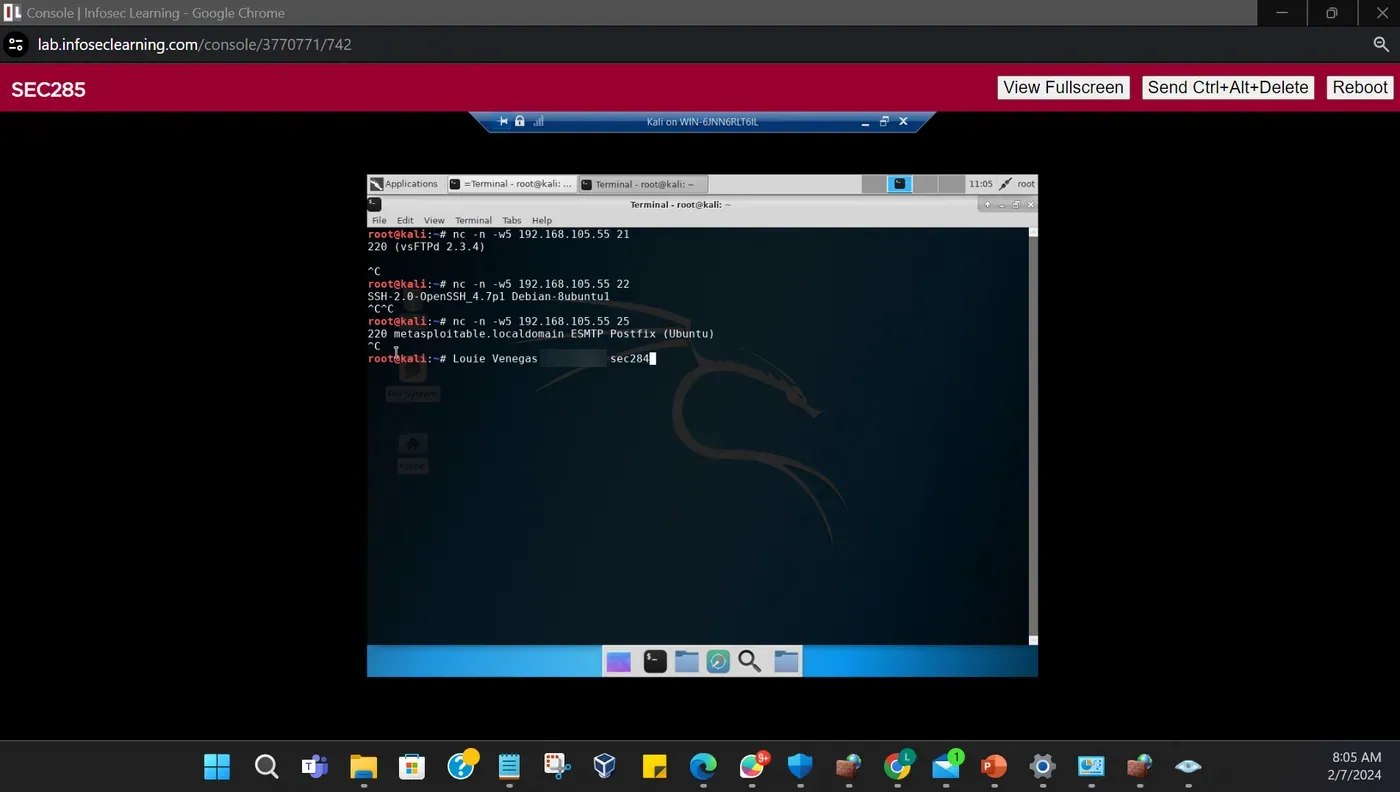Click the lock icon on Kali connection bar

[x=520, y=122]
